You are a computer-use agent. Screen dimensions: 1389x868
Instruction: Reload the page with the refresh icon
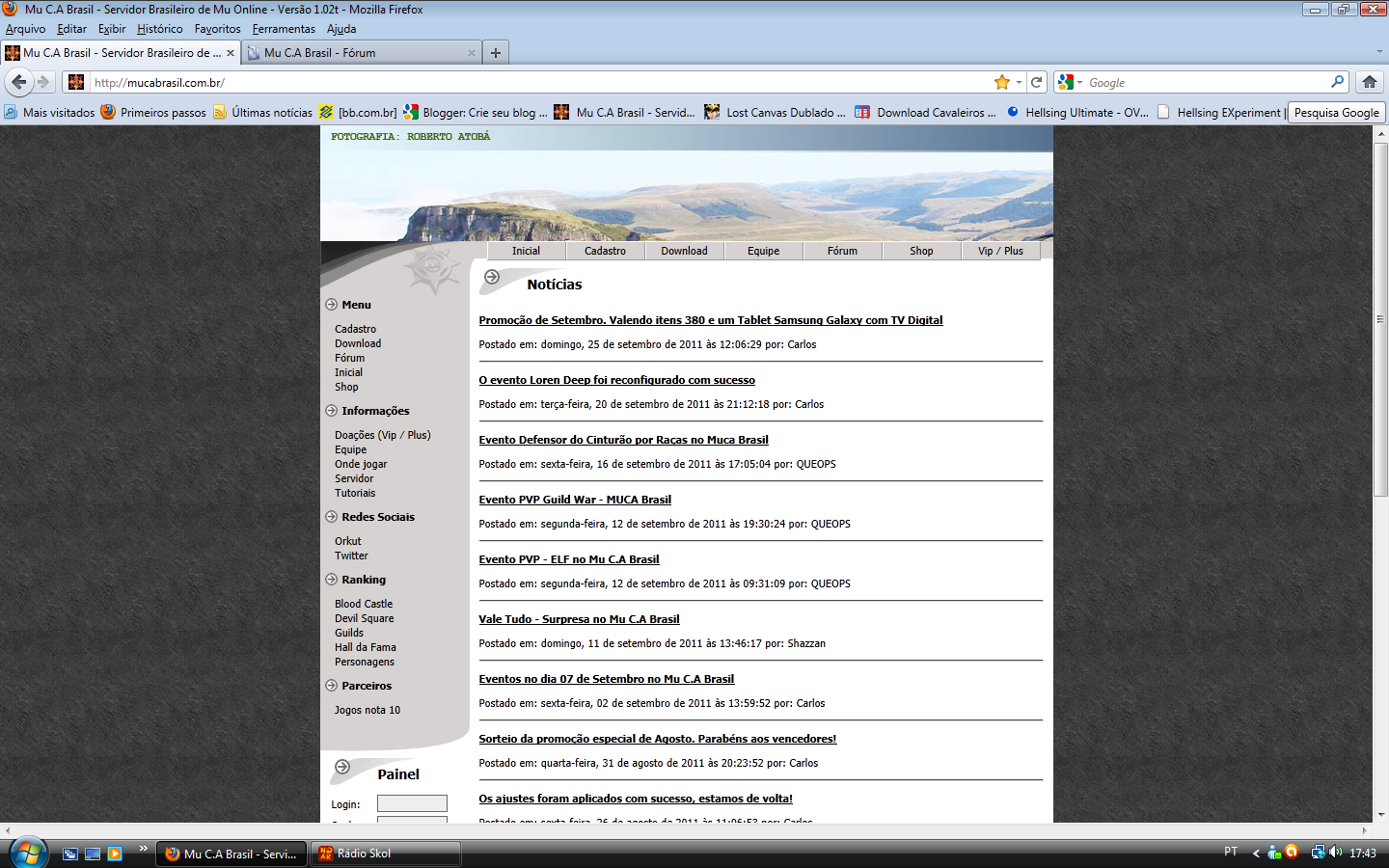click(x=1037, y=83)
